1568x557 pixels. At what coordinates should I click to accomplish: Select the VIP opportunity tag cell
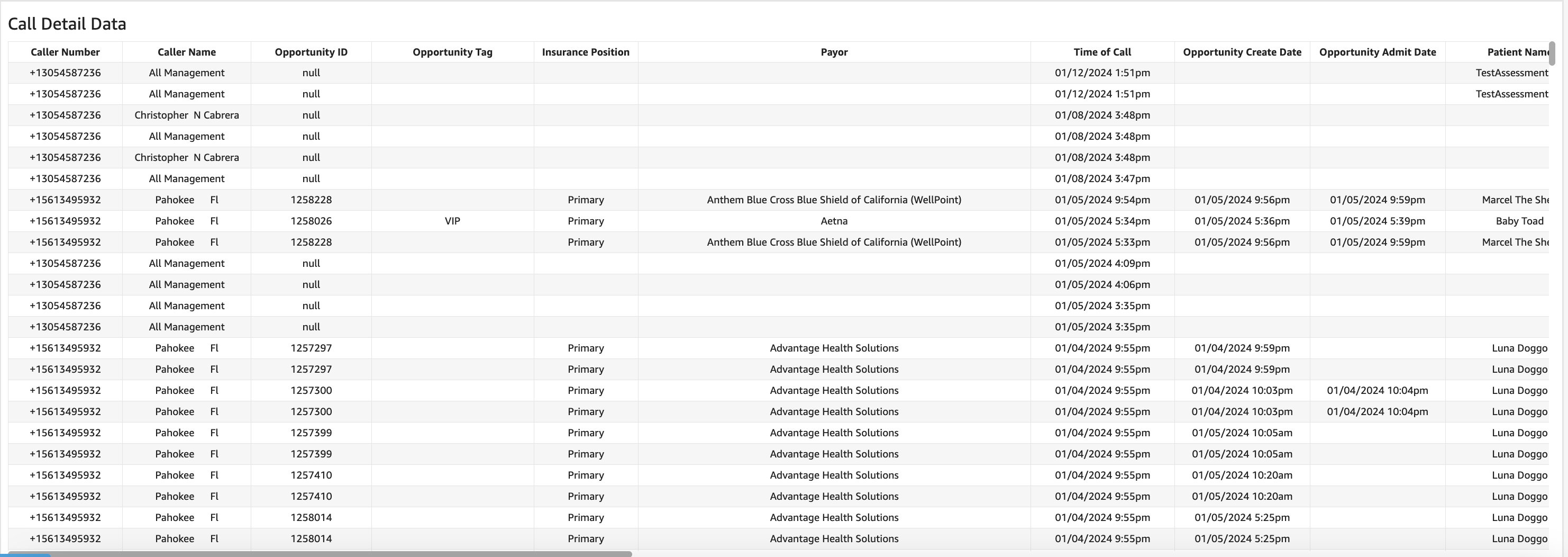coord(452,221)
